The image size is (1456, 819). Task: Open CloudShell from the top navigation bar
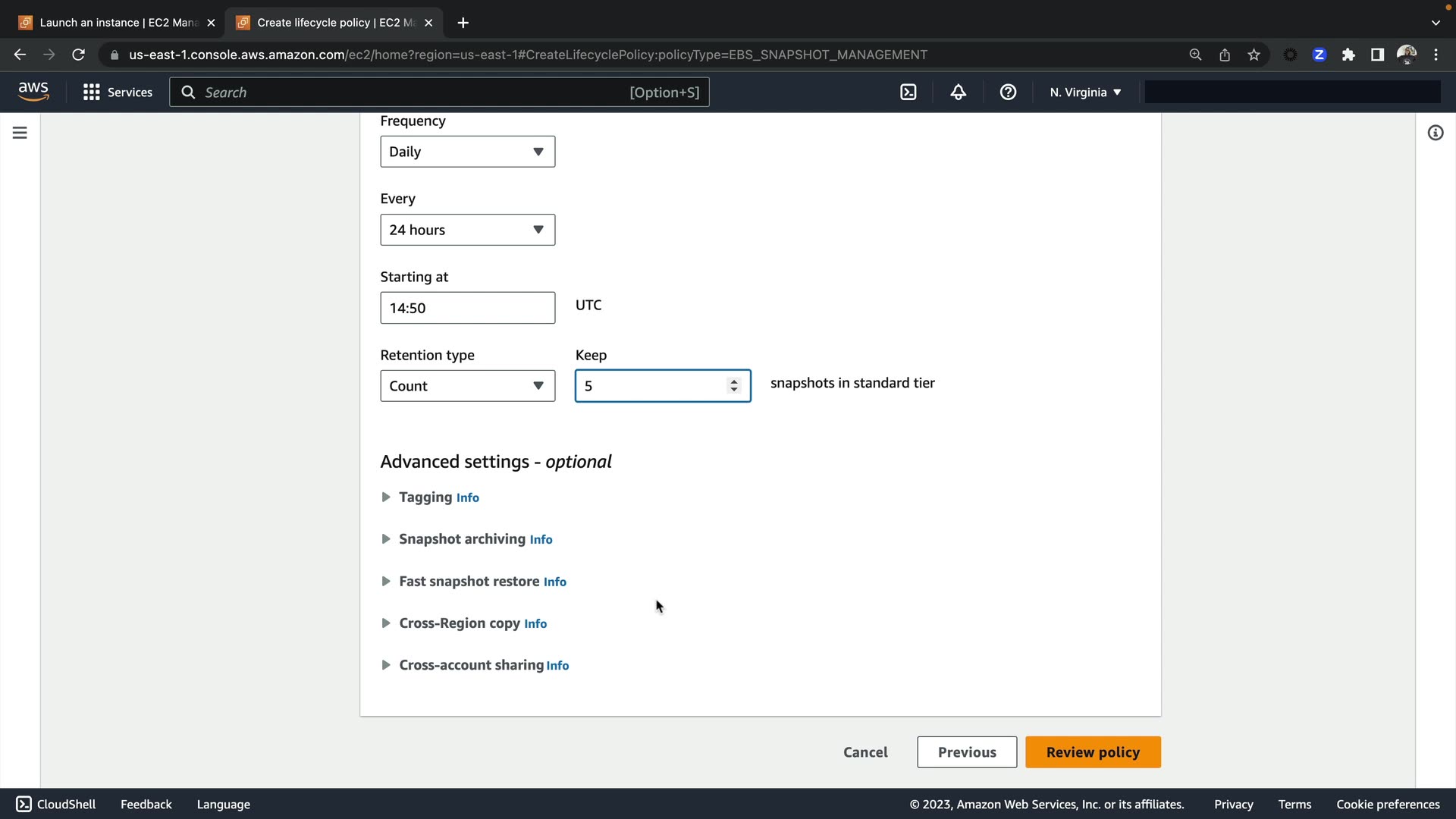point(908,92)
